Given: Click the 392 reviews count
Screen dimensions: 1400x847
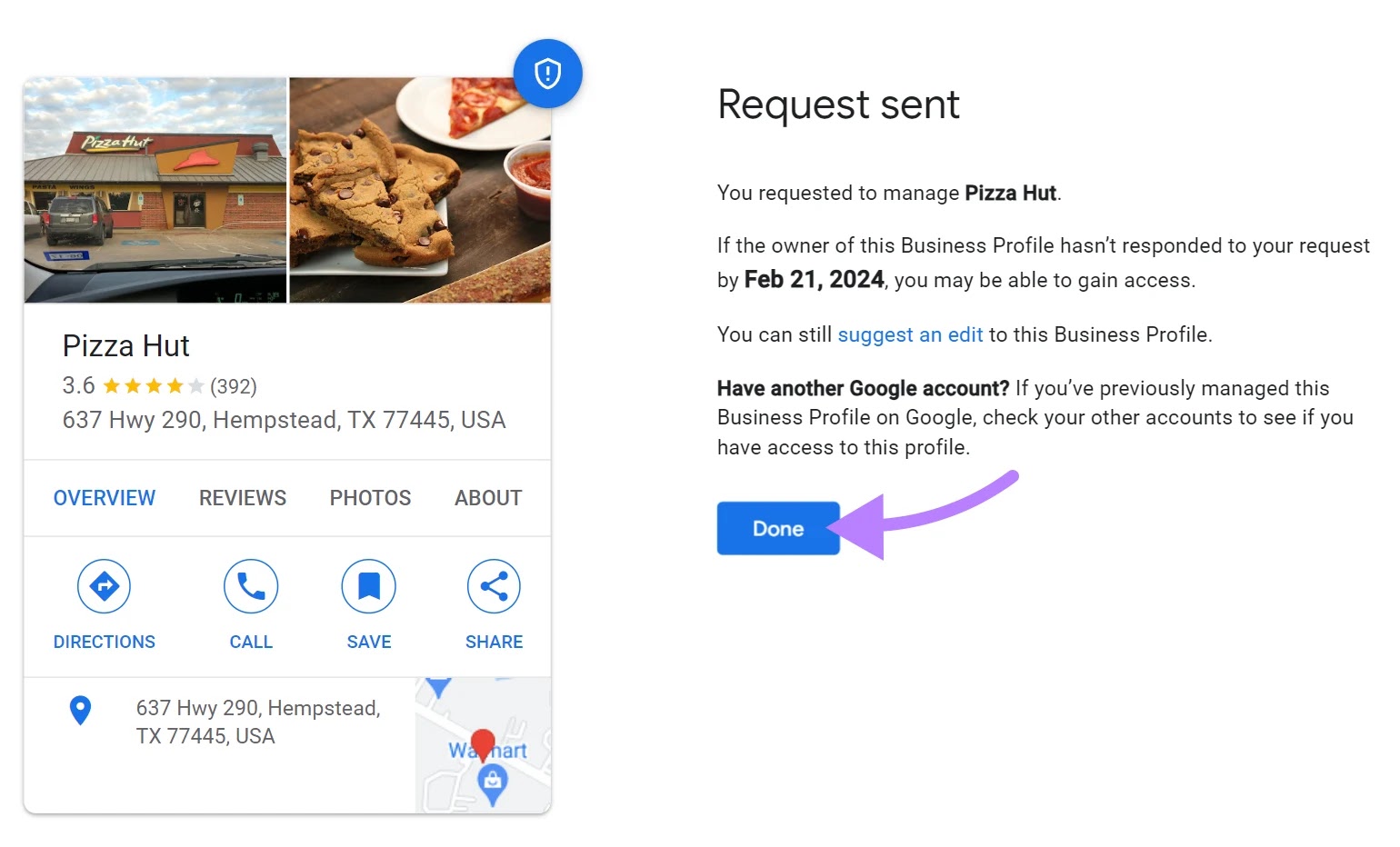Looking at the screenshot, I should [234, 386].
